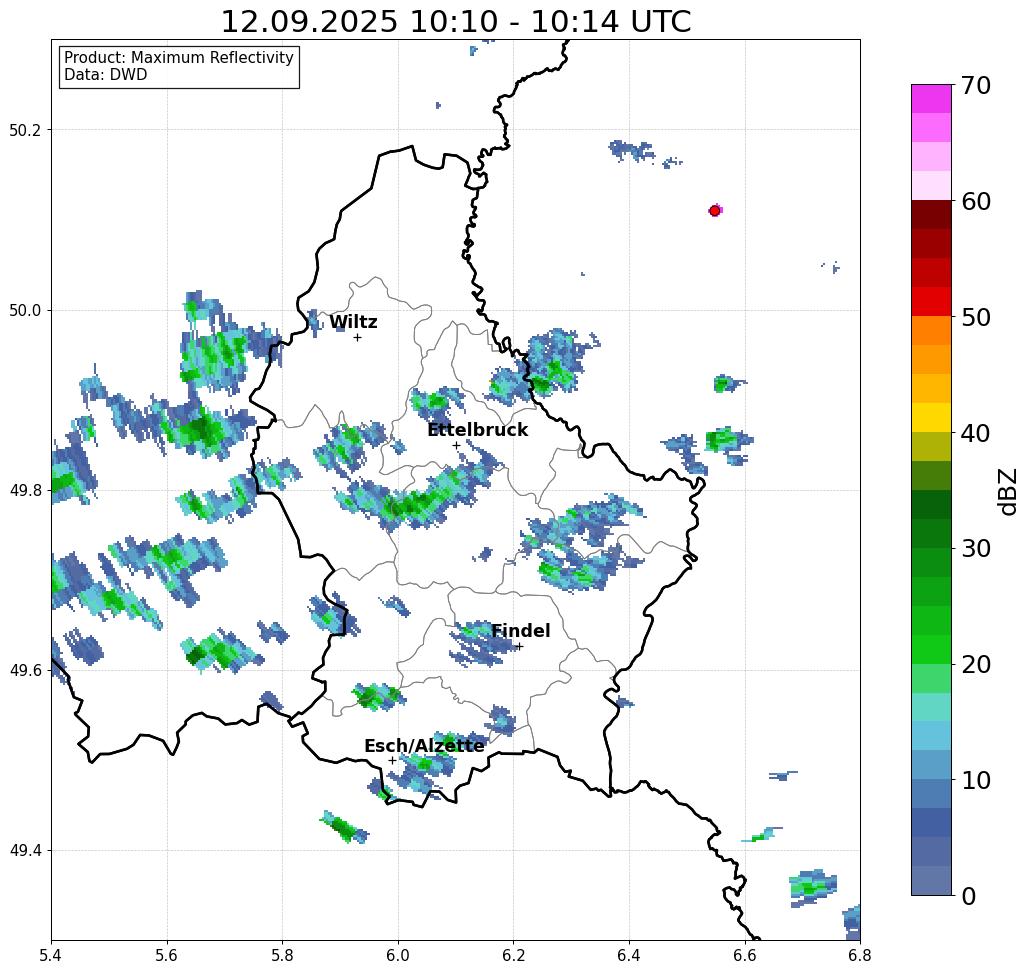The width and height of the screenshot is (1029, 973).
Task: Click the colorbar tick label 70
Action: (976, 85)
